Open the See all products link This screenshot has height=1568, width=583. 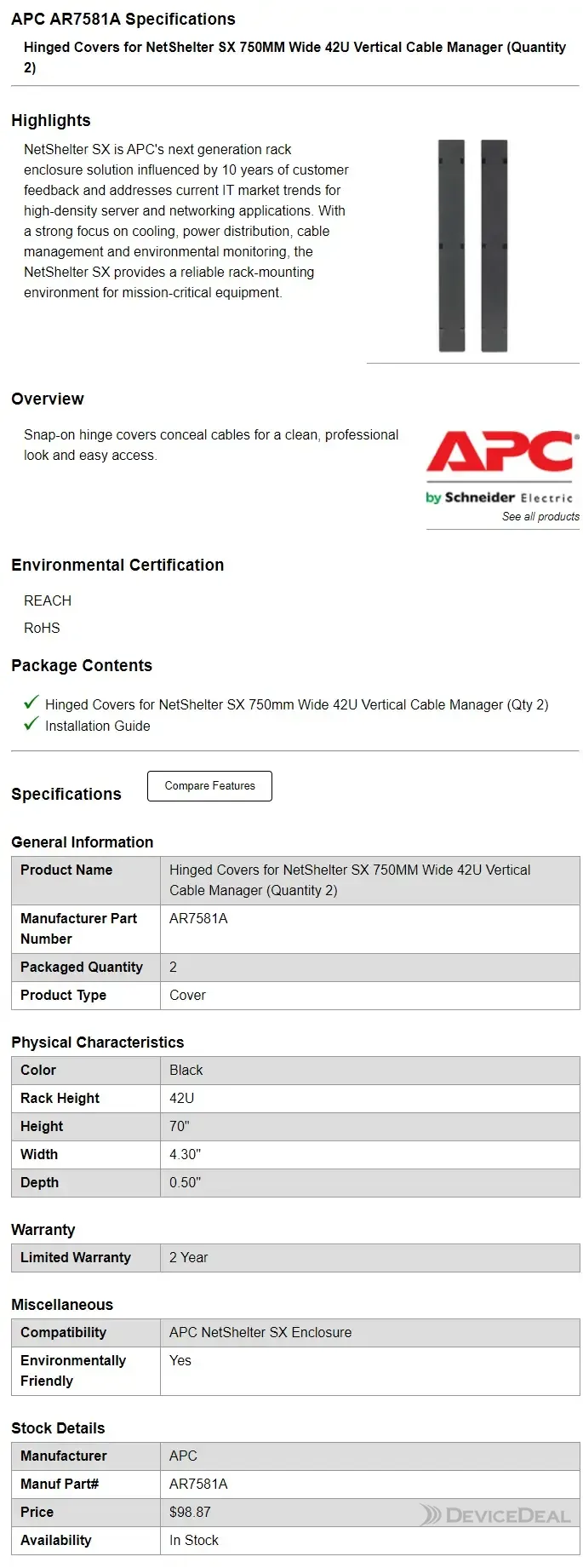540,516
